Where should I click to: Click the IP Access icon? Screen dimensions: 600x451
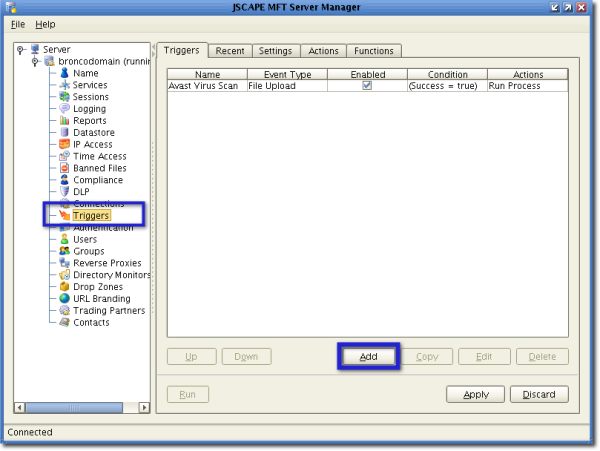(x=64, y=144)
